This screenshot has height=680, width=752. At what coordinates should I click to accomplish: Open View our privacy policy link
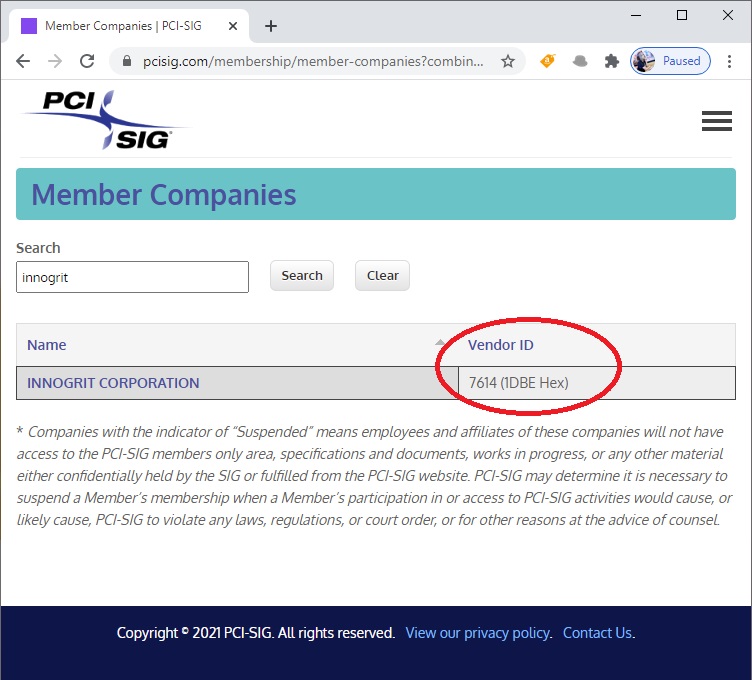tap(477, 633)
